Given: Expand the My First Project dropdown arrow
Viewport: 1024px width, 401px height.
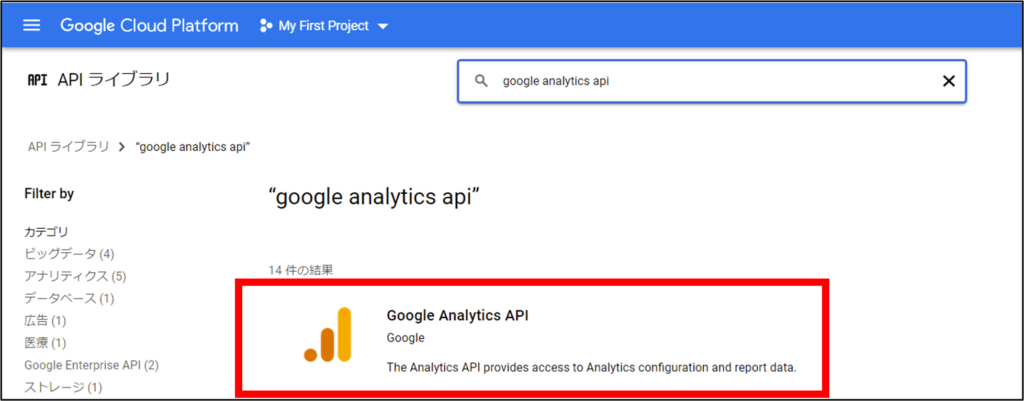Looking at the screenshot, I should click(383, 26).
